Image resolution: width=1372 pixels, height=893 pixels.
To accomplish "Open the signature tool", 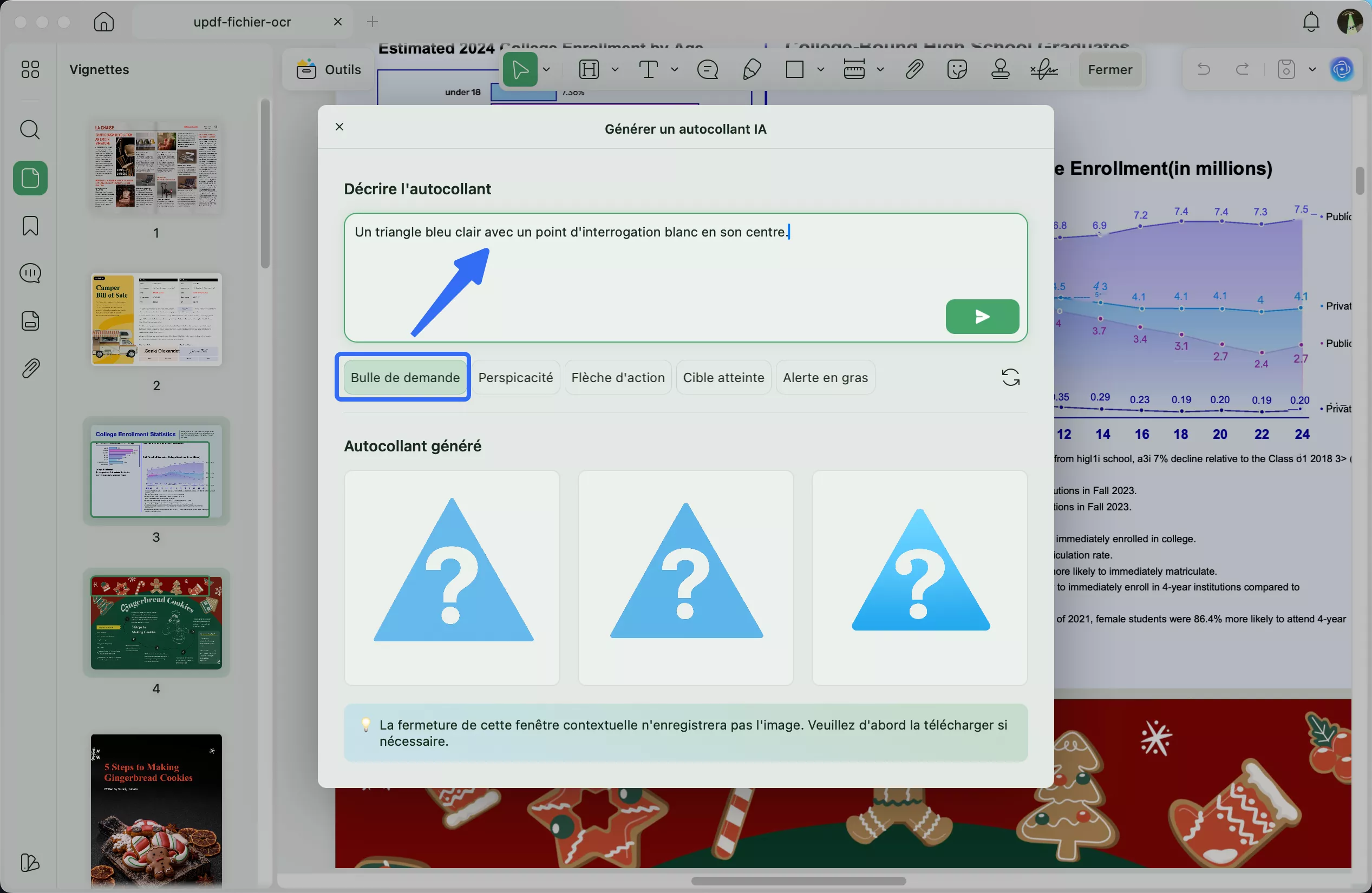I will click(1043, 70).
